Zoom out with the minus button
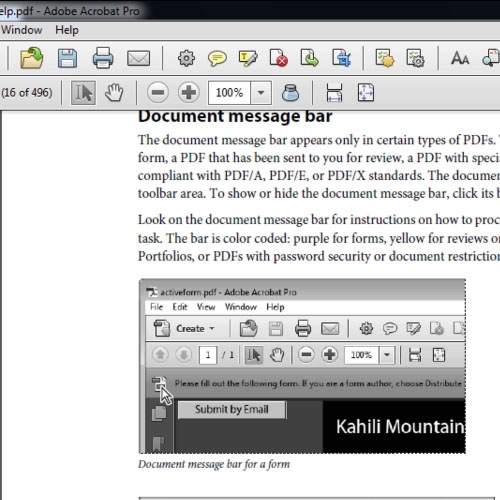 158,92
